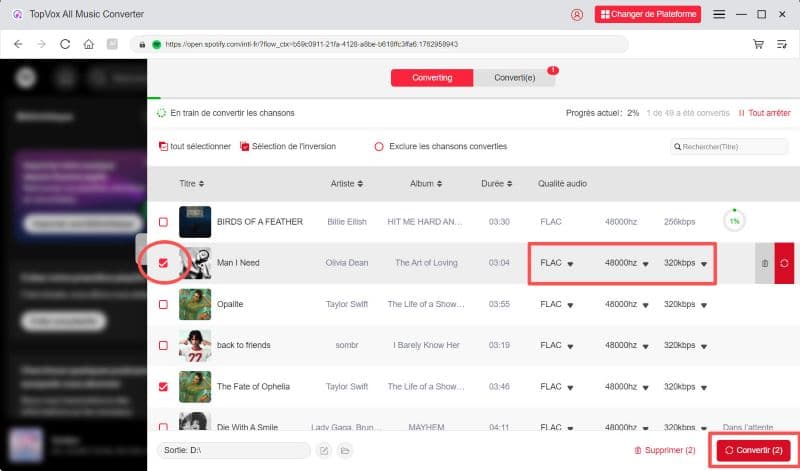Click artist name Olivia Dean
Image resolution: width=800 pixels, height=471 pixels.
347,263
